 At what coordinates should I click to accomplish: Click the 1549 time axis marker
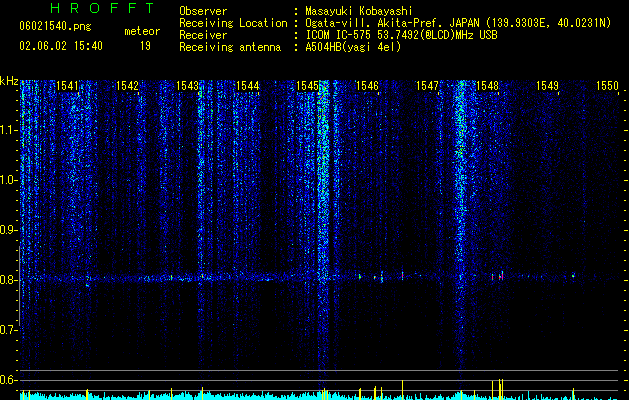(548, 86)
